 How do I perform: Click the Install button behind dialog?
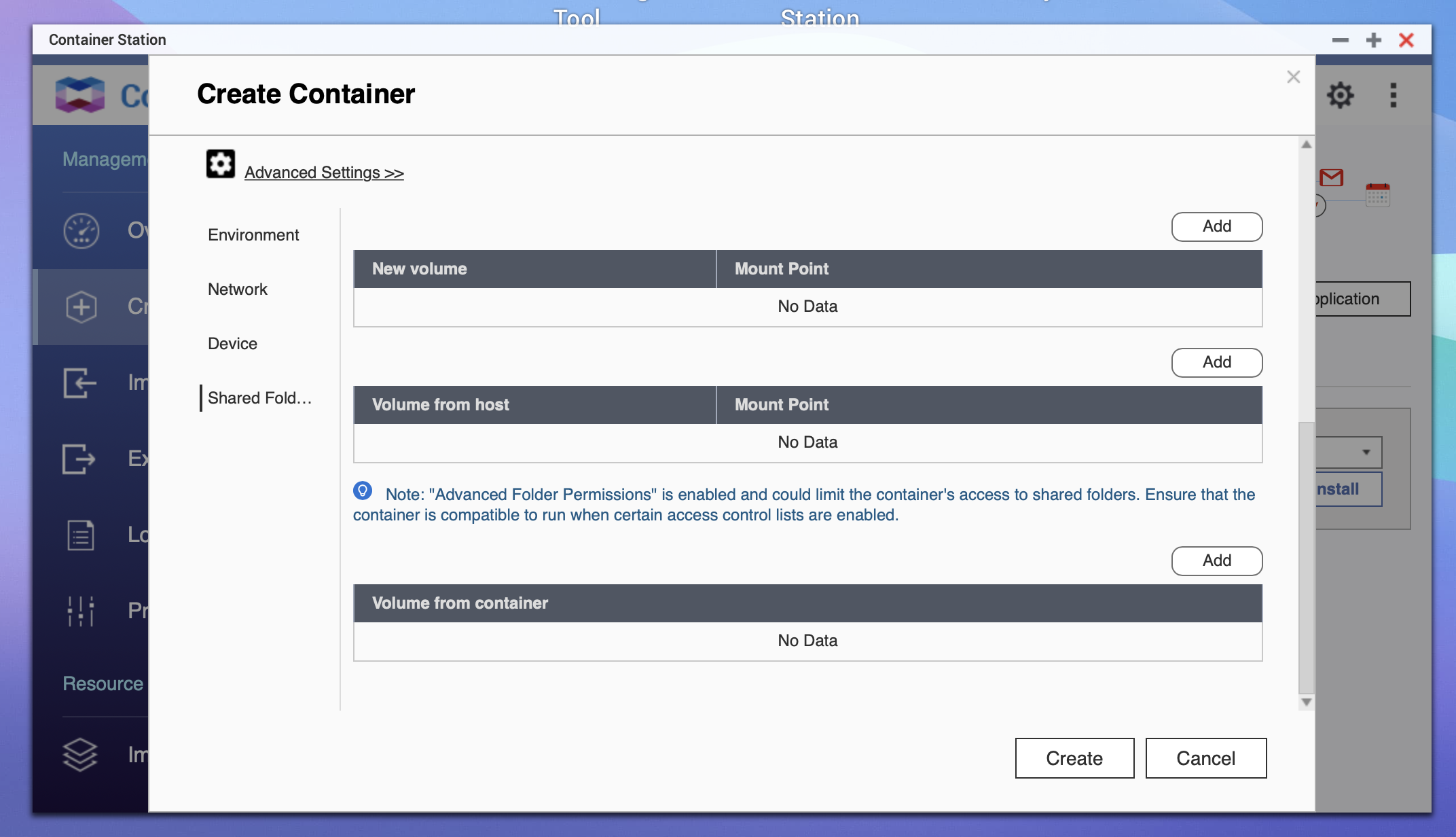coord(1349,489)
